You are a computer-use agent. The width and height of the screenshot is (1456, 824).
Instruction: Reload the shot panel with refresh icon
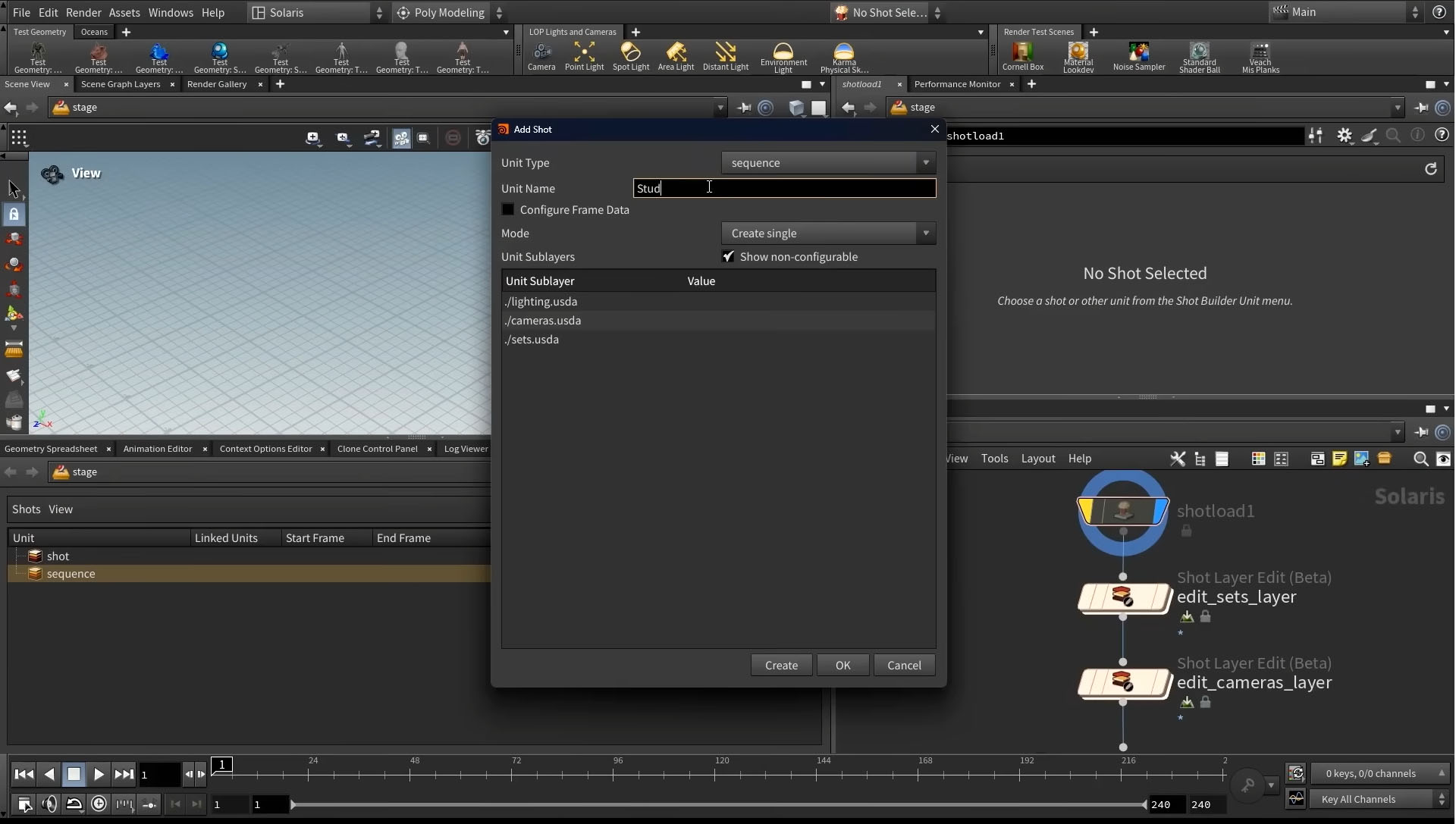1431,169
